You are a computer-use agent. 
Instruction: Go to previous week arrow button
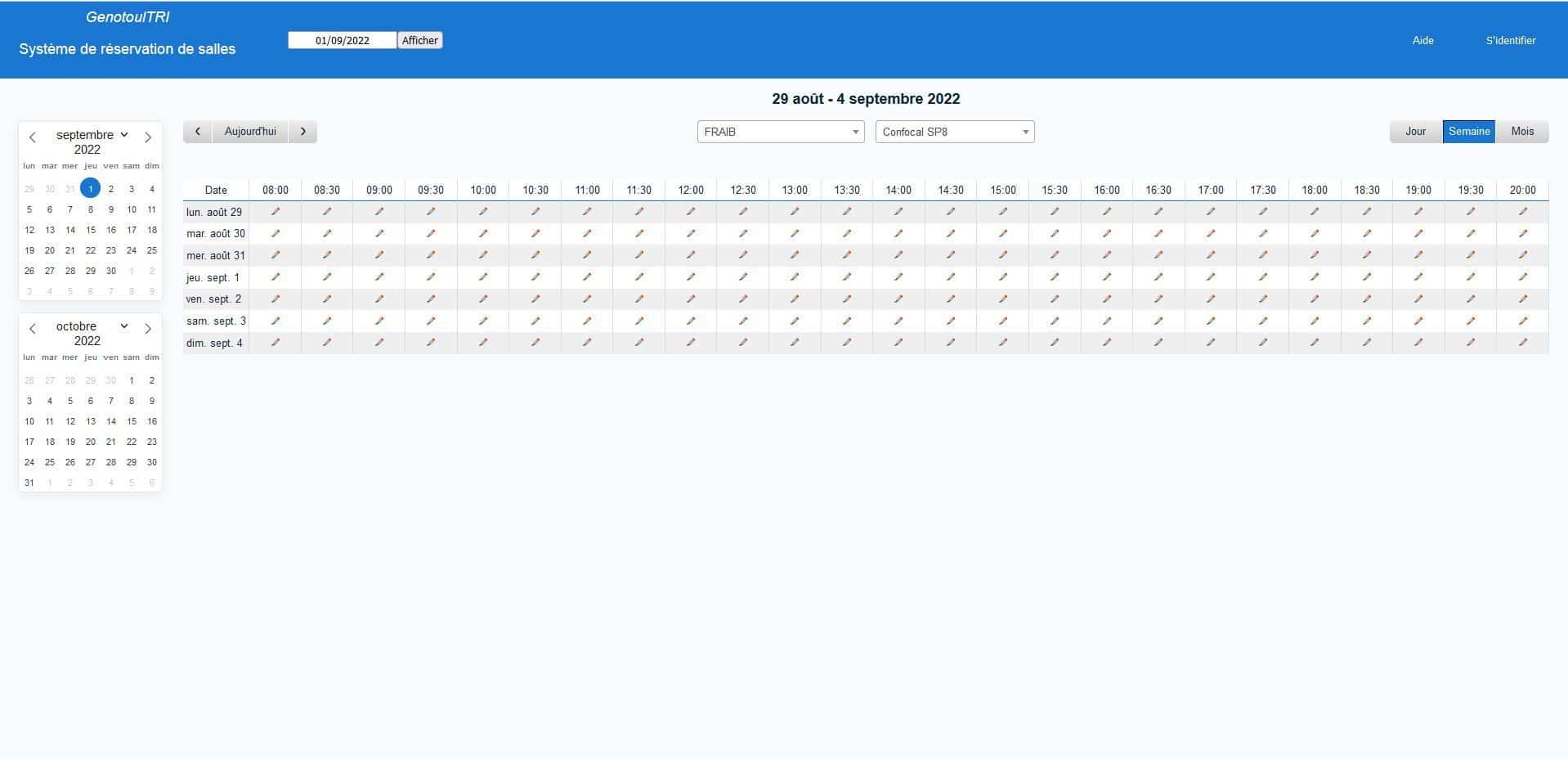[198, 132]
